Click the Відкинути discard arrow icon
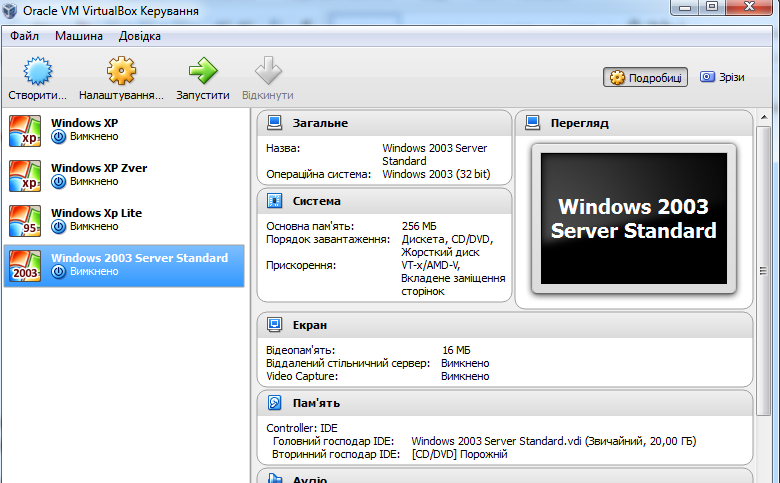Screen dimensions: 780x483 pyautogui.click(x=268, y=71)
